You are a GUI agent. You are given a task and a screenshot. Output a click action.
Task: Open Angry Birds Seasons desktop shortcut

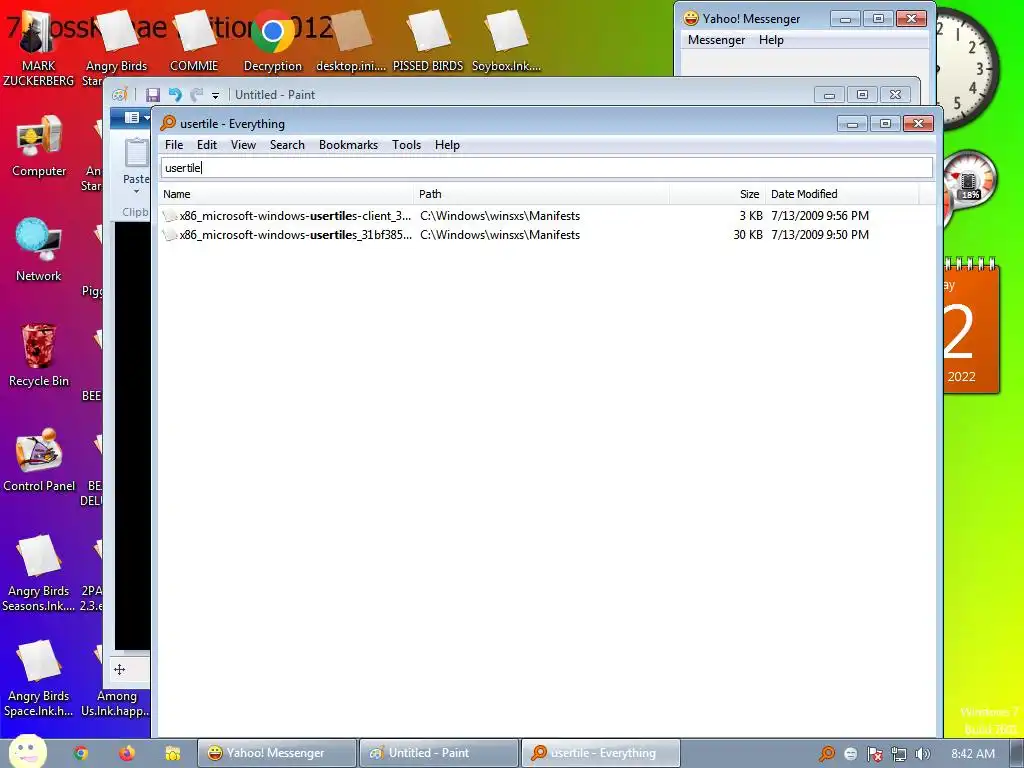point(39,573)
